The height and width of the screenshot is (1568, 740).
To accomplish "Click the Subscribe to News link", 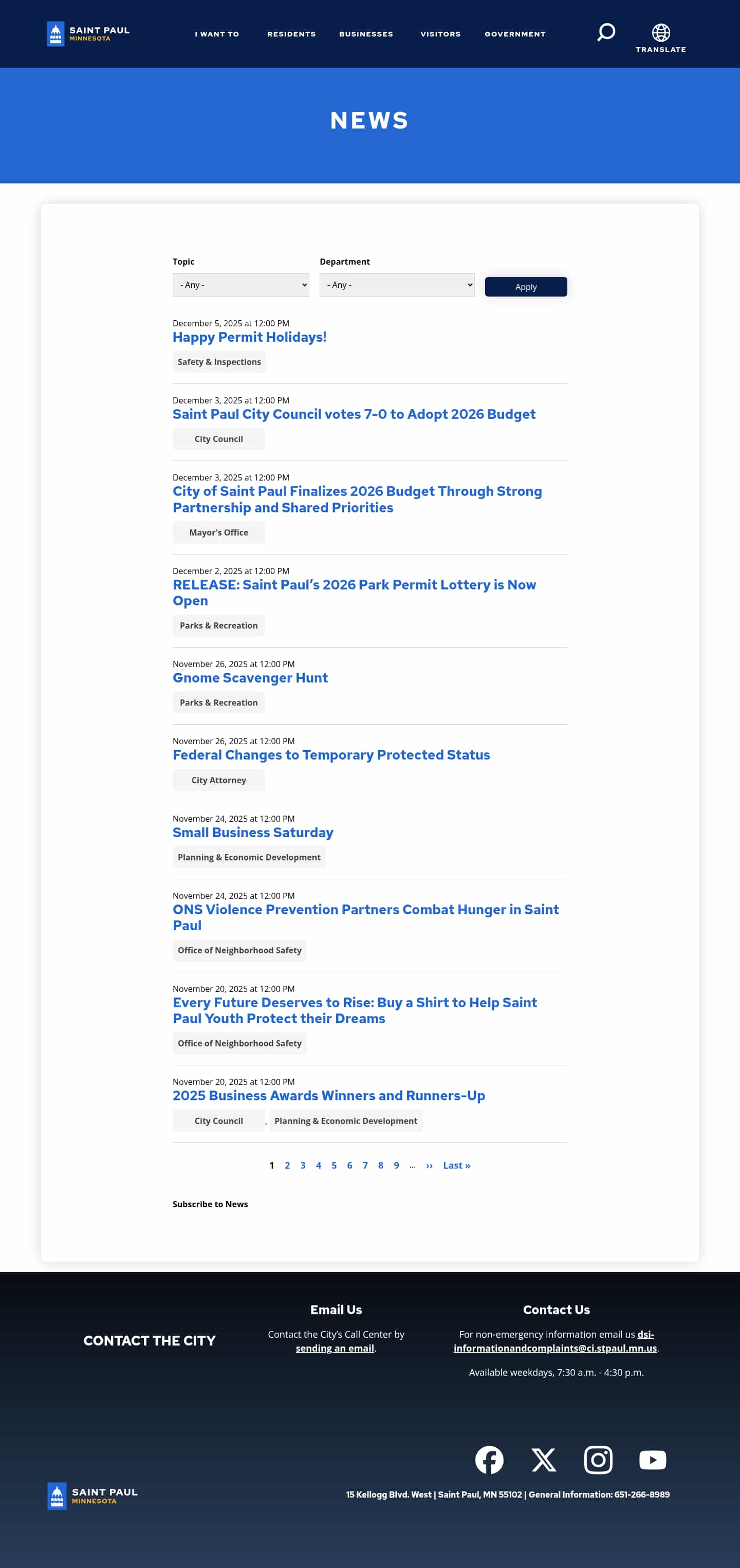I will [x=210, y=1204].
